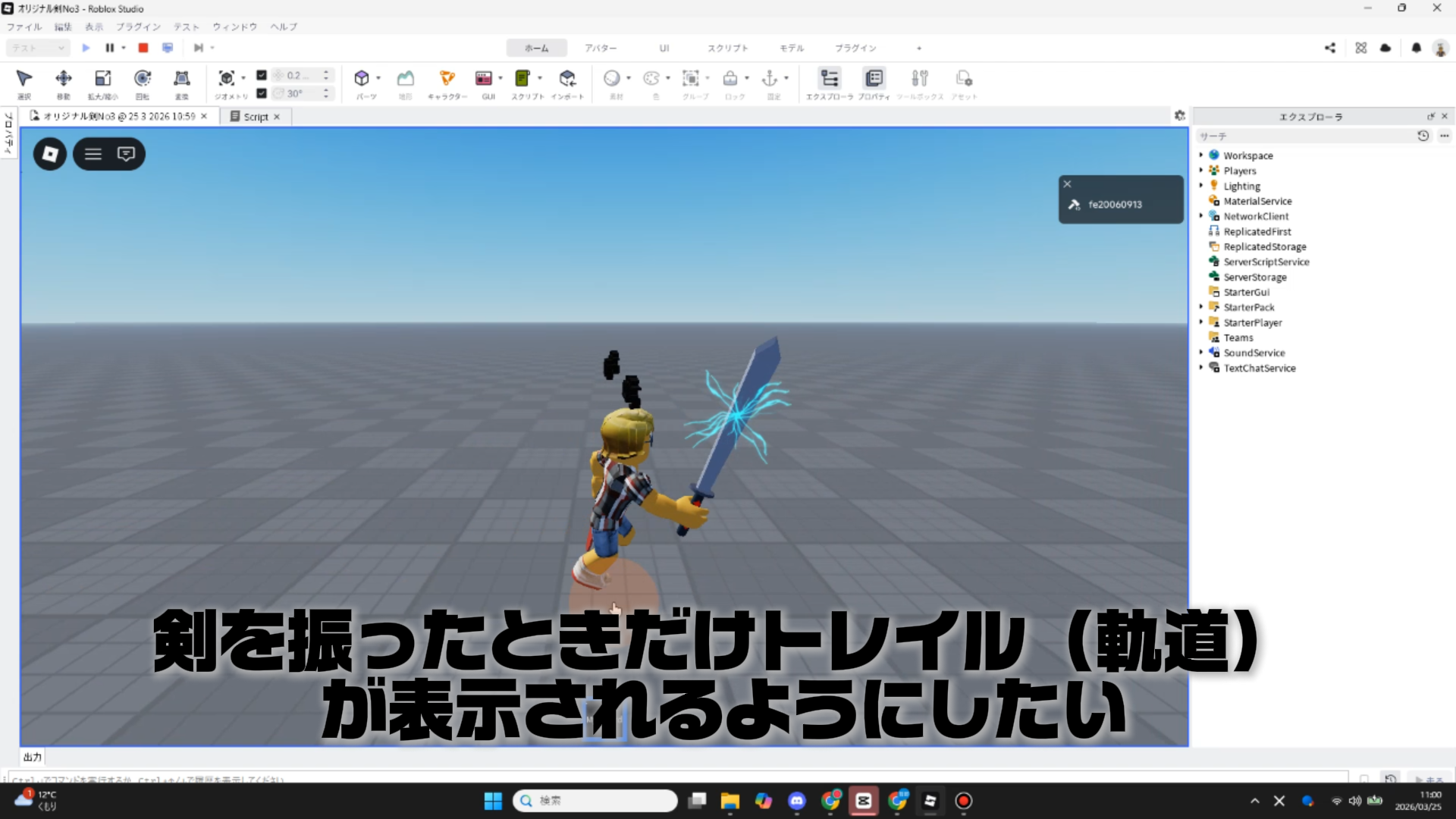Open the Character tool
1456x819 pixels.
(x=447, y=79)
